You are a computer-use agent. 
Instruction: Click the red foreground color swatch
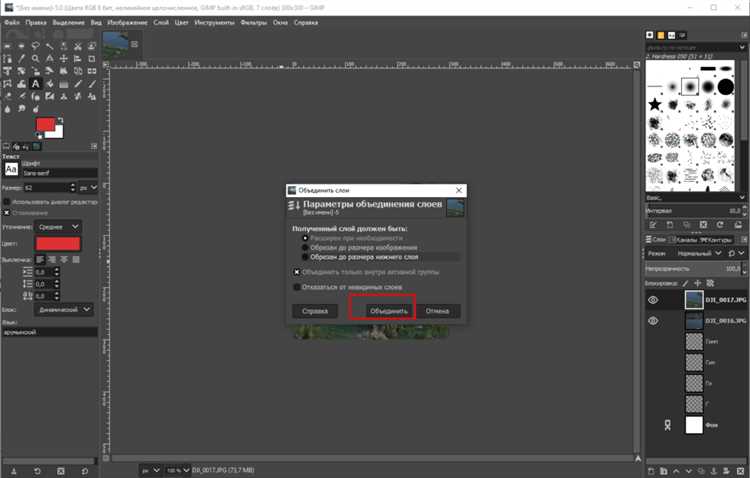[45, 125]
